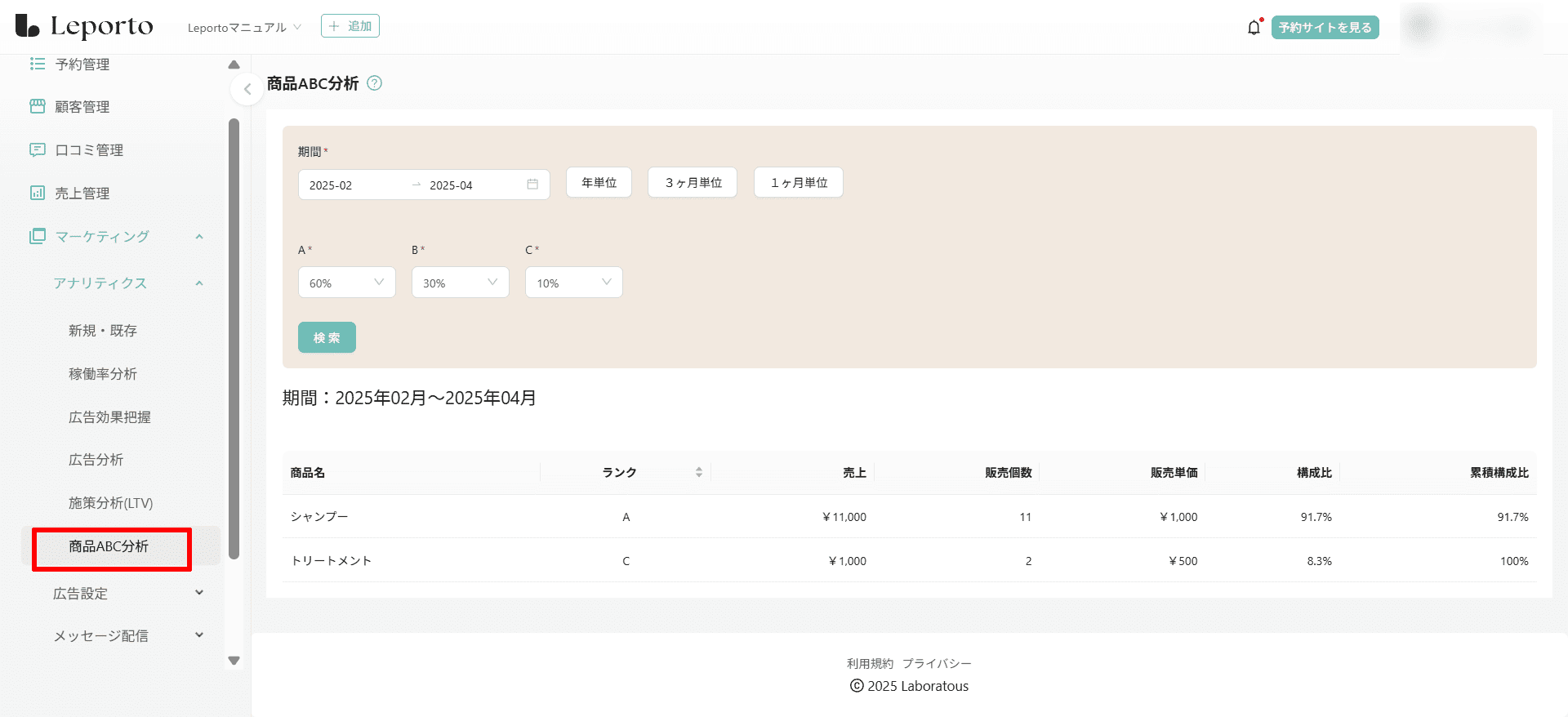Click the Leporto logo
Image resolution: width=1568 pixels, height=717 pixels.
pos(84,27)
